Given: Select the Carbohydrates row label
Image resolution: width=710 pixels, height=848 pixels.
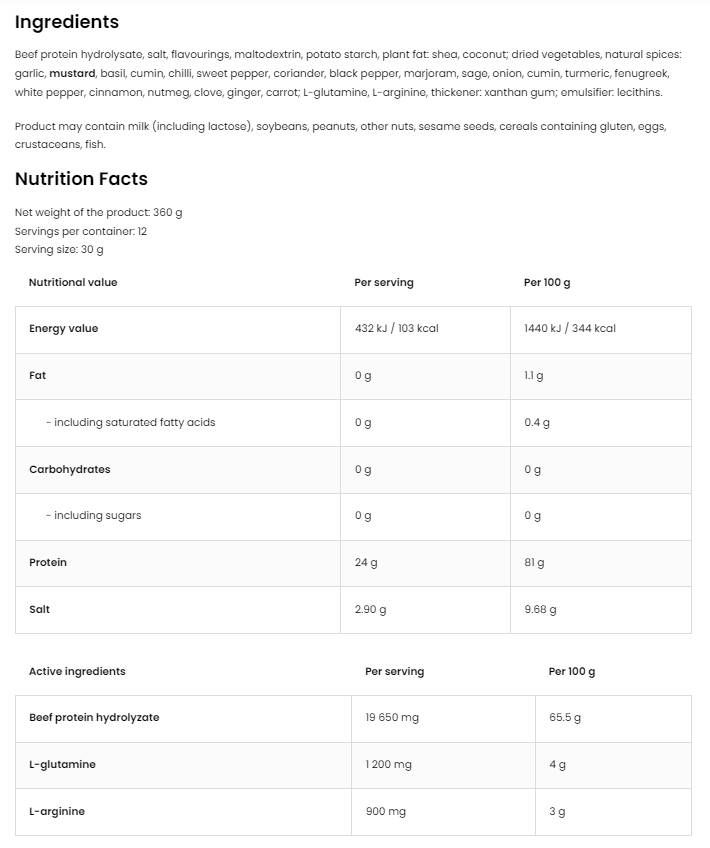Looking at the screenshot, I should [70, 469].
